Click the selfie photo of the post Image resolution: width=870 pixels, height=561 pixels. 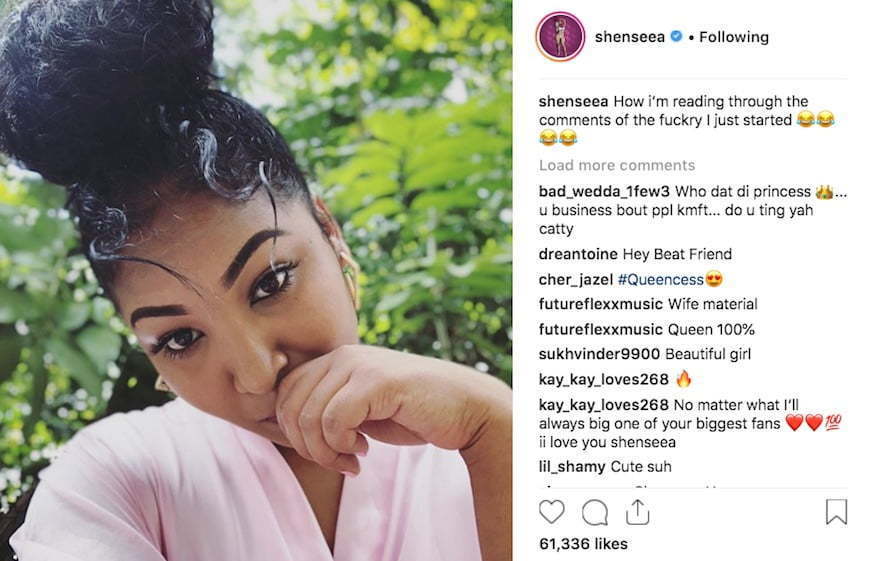click(x=256, y=280)
